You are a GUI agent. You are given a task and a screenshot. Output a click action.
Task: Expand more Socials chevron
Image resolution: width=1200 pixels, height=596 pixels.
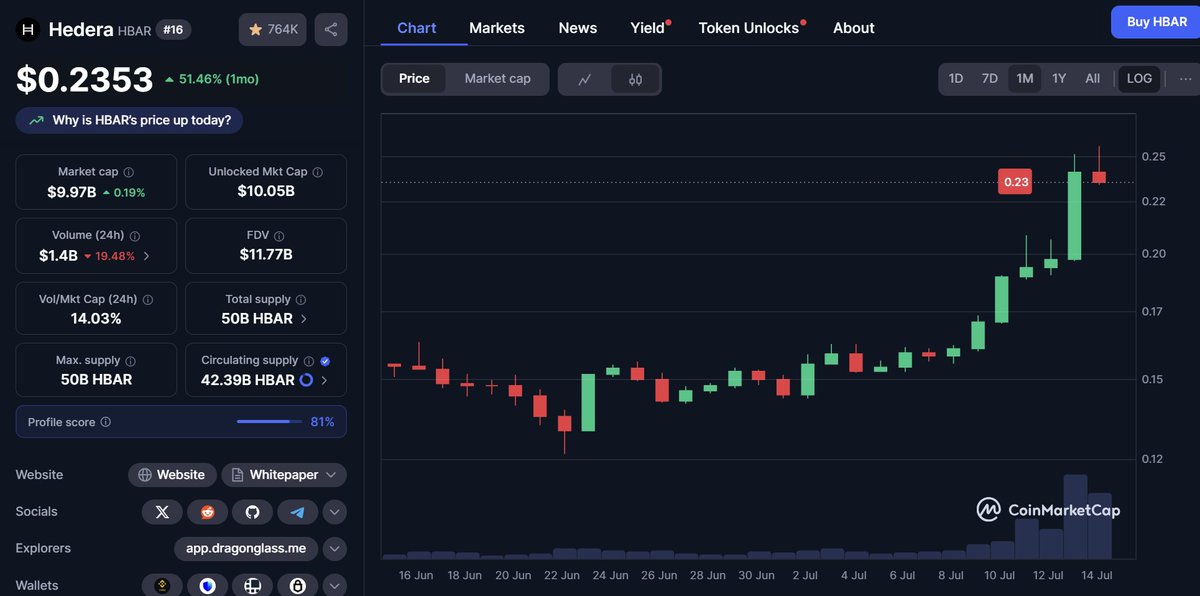[x=335, y=512]
